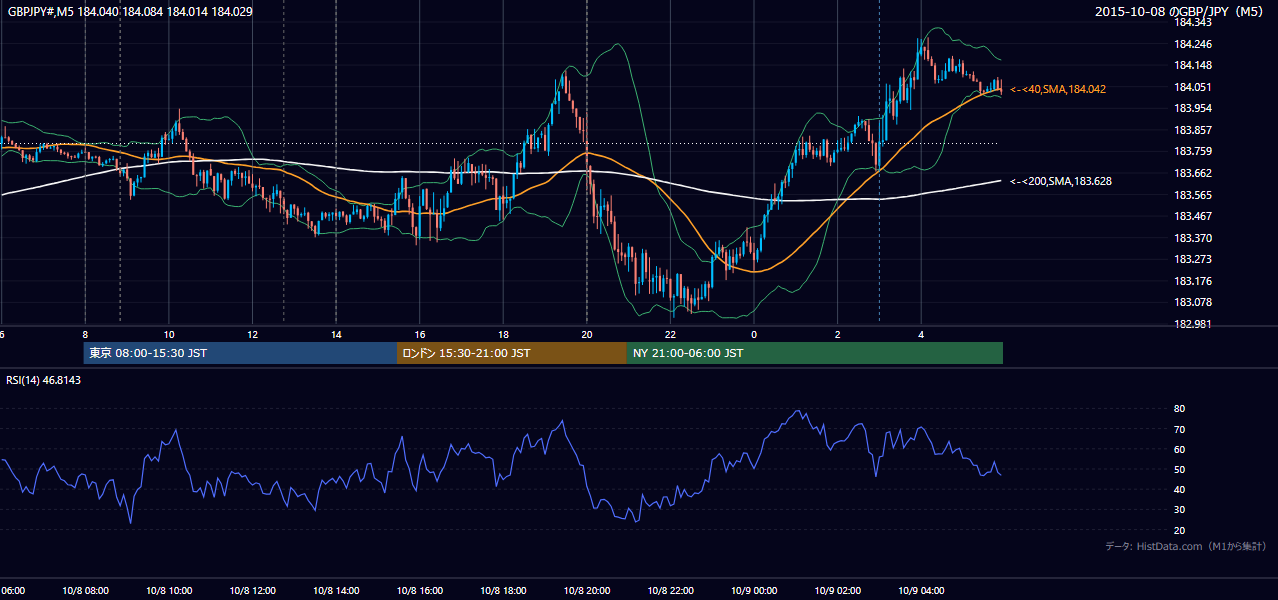Click the 10/8 16:00 bottom time label
The width and height of the screenshot is (1278, 600).
[x=420, y=591]
